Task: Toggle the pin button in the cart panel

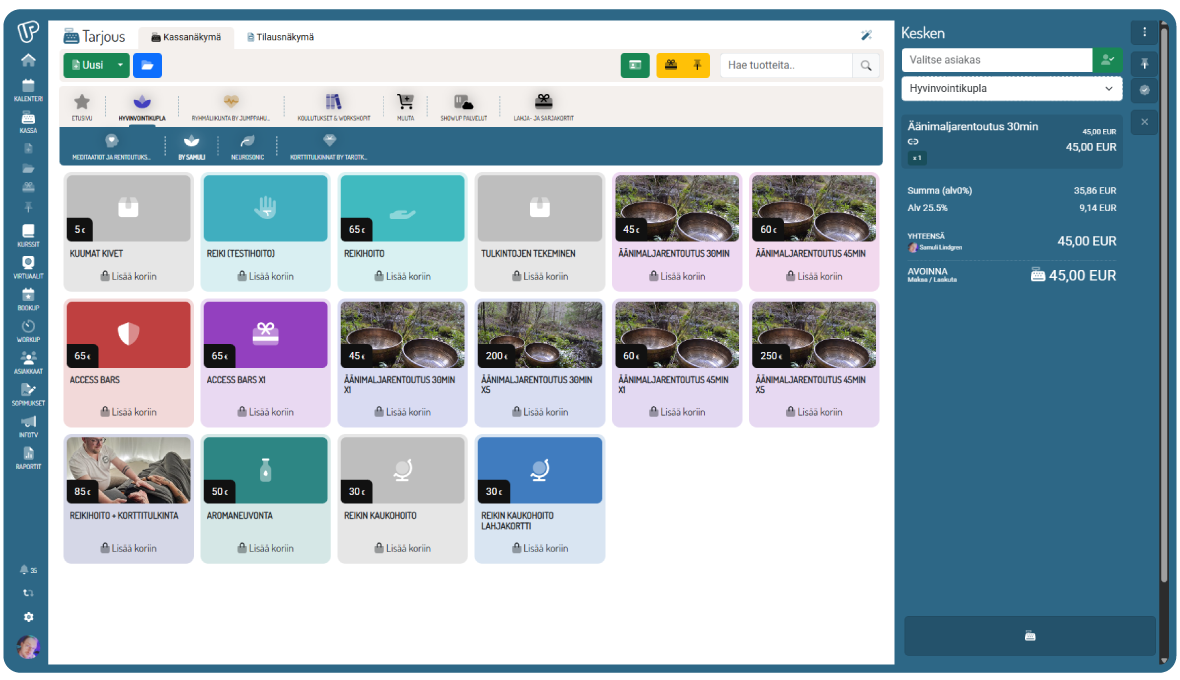Action: pos(1145,62)
